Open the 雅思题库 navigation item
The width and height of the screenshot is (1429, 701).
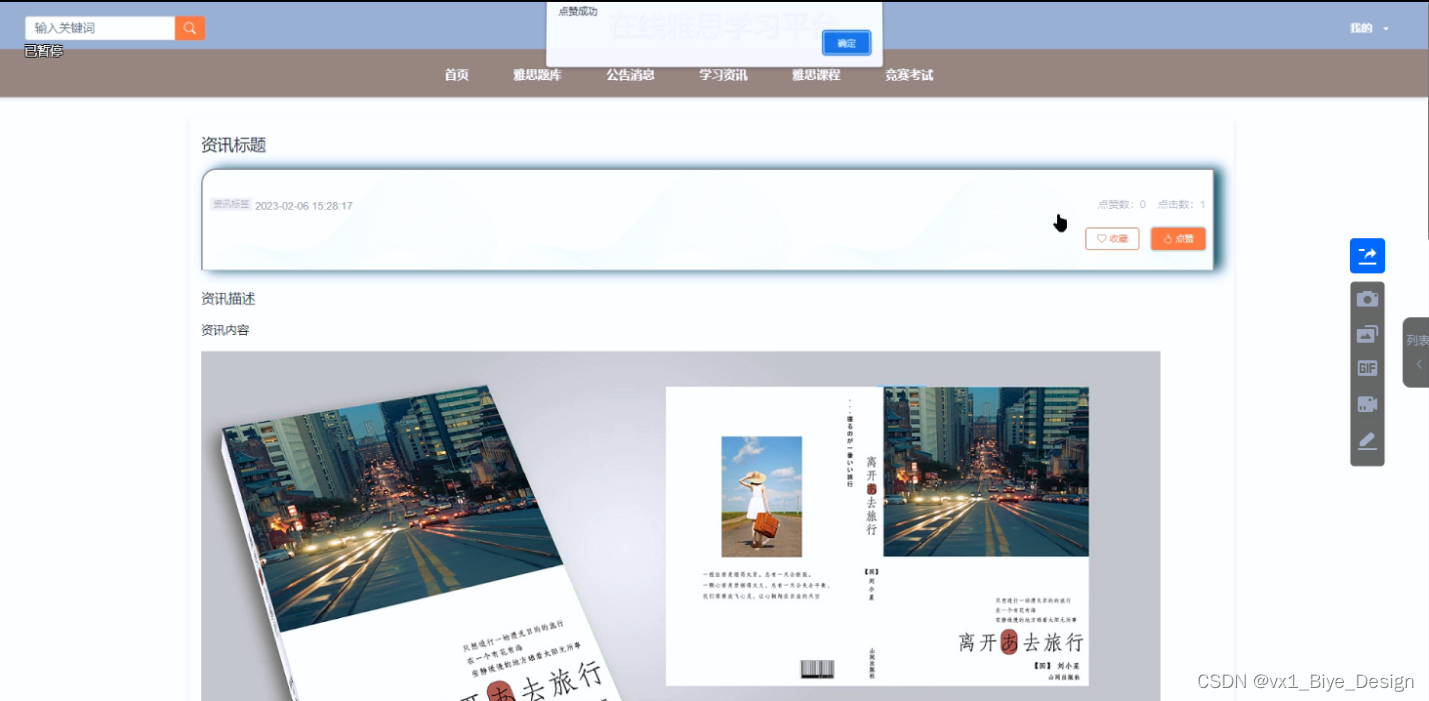tap(537, 75)
